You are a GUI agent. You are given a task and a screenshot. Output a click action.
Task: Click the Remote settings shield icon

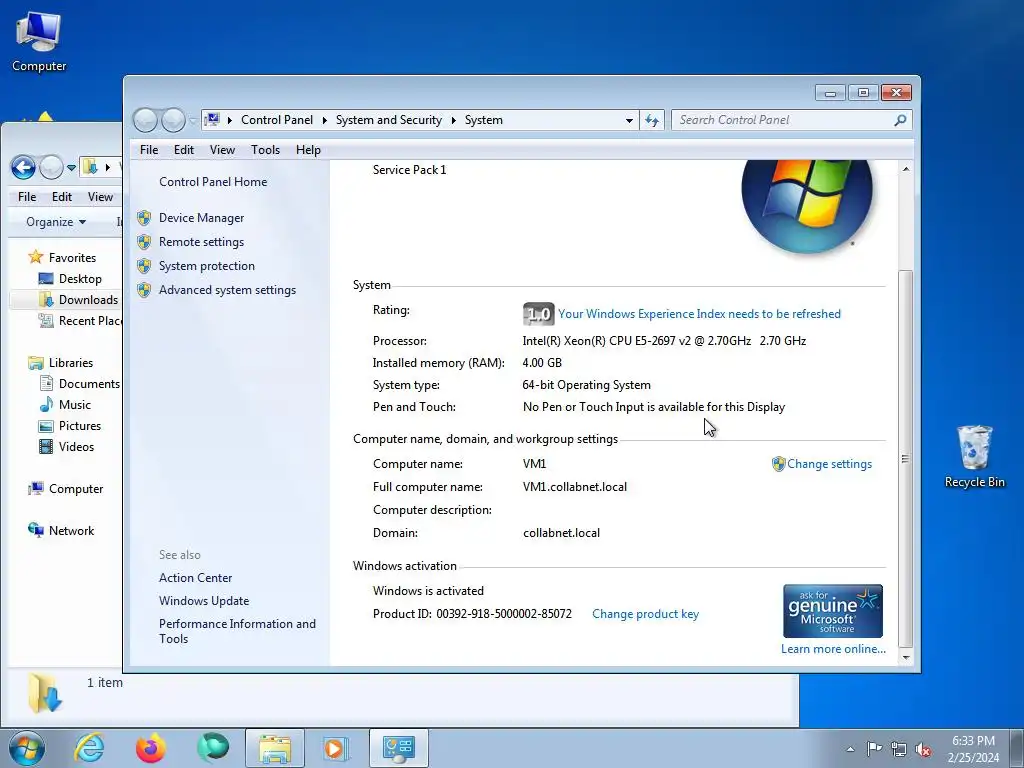coord(144,242)
